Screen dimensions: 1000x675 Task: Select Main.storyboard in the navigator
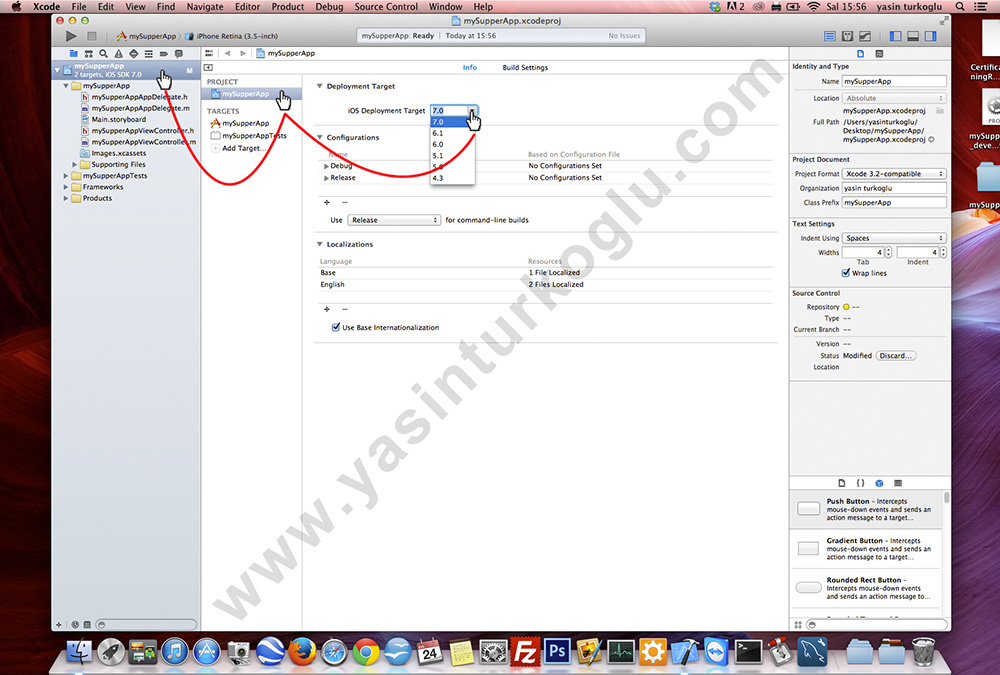tap(119, 119)
